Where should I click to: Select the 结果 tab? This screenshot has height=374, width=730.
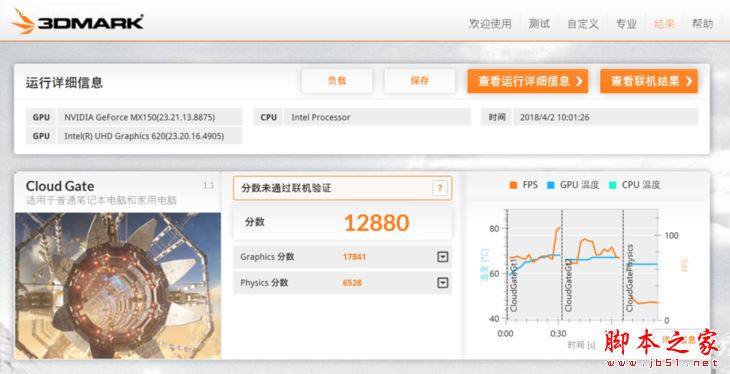point(664,24)
